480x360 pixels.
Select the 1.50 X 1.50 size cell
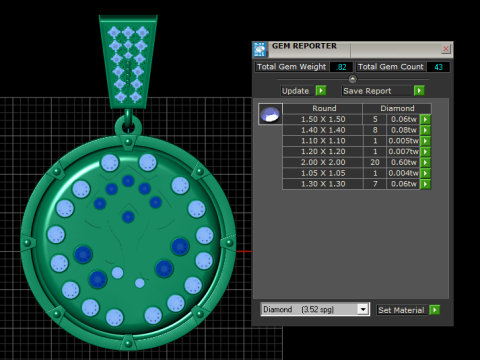(x=323, y=119)
